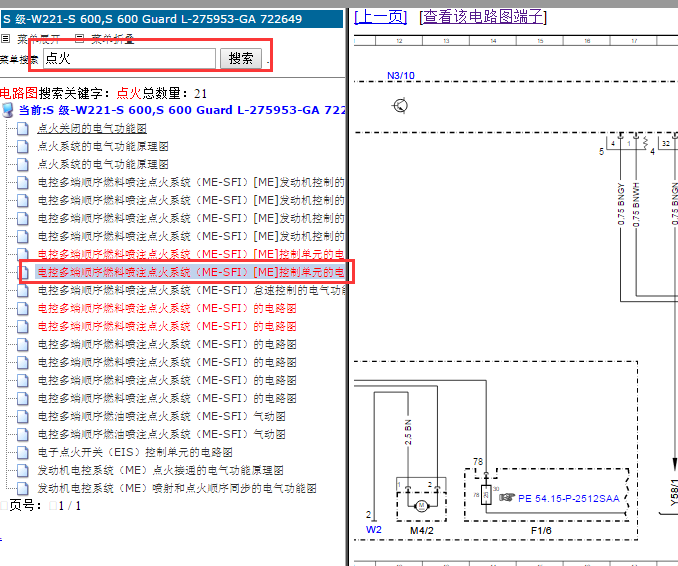Click the M4/2 motor label
Image resolution: width=678 pixels, height=566 pixels.
(422, 531)
